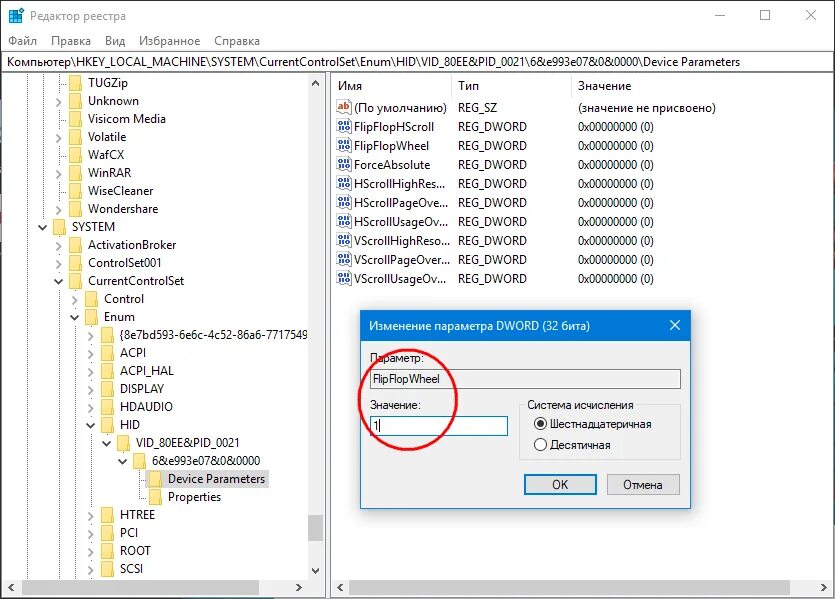Click the VScrollHighReso DWORD value icon
This screenshot has height=599, width=835.
tap(343, 241)
